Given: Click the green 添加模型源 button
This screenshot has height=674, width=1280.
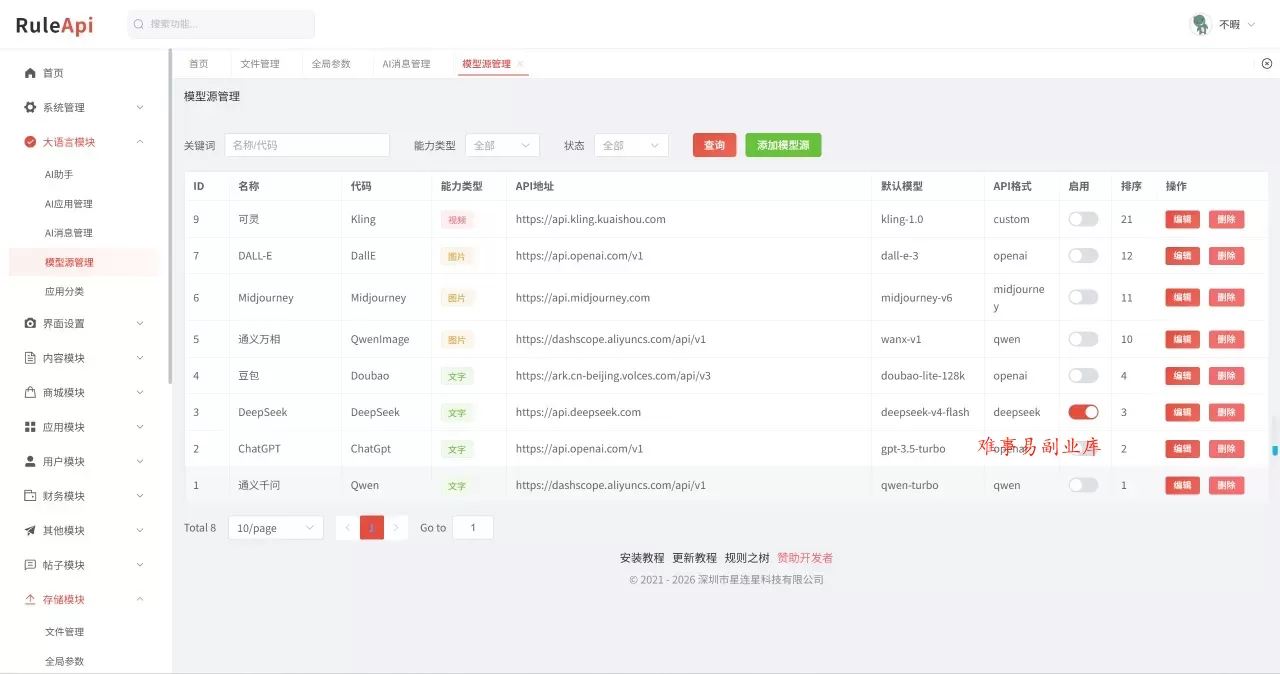Looking at the screenshot, I should pyautogui.click(x=783, y=145).
